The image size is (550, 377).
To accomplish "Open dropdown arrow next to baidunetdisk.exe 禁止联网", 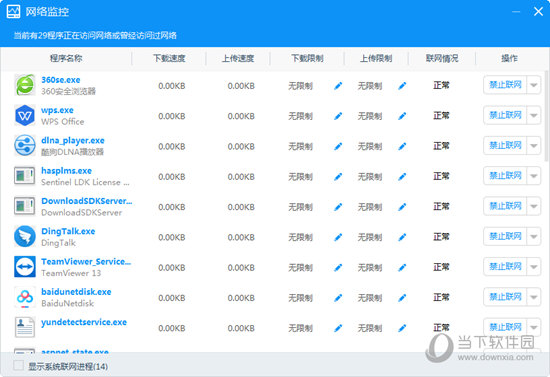I will 534,297.
